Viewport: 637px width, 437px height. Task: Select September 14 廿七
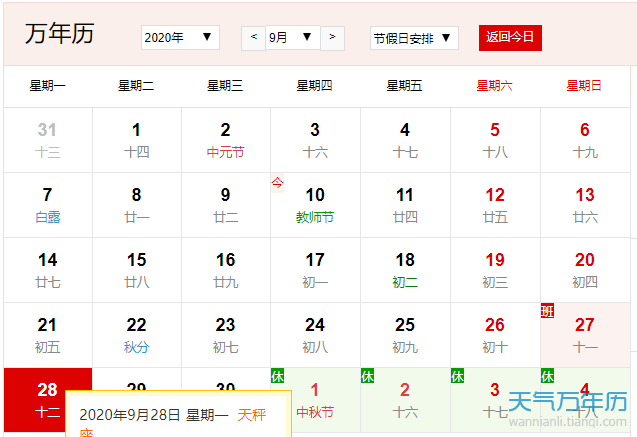48,270
